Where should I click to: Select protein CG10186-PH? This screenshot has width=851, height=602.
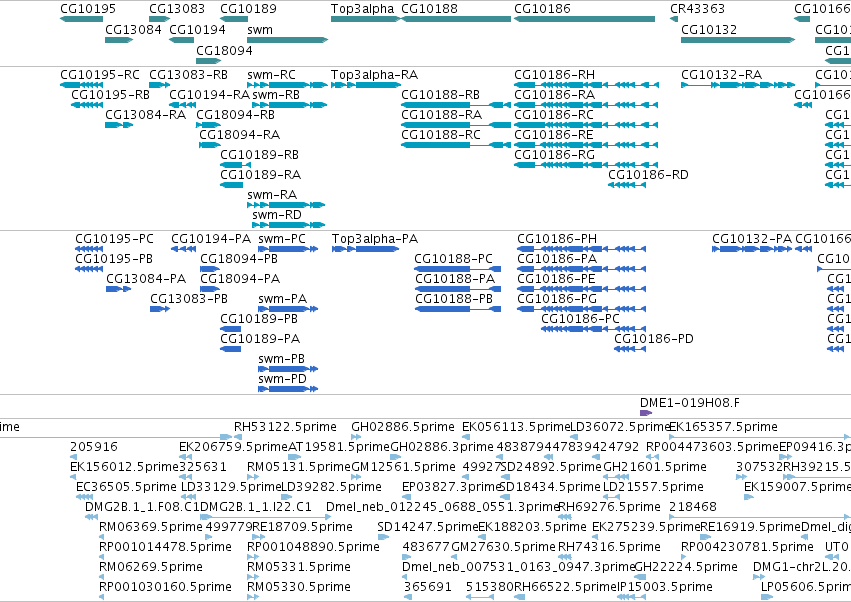582,249
